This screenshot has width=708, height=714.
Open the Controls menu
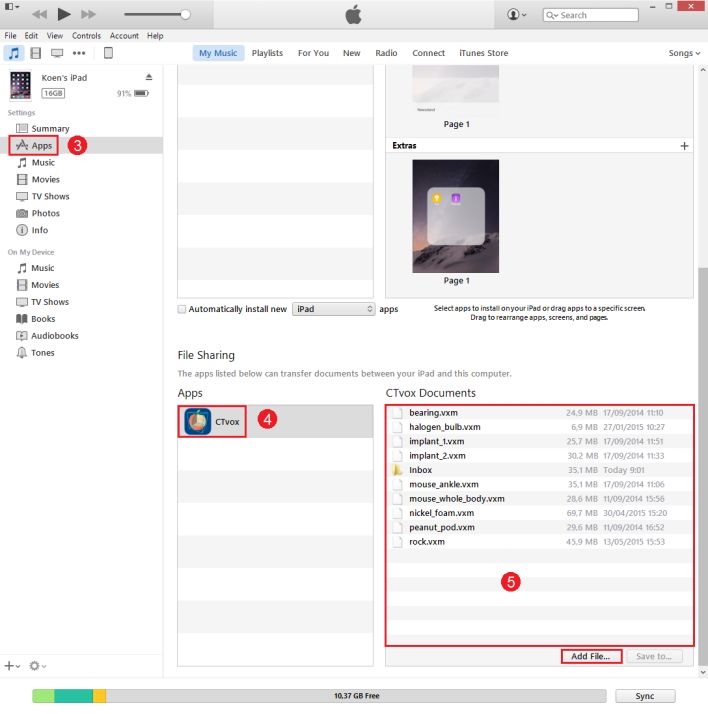pos(86,36)
